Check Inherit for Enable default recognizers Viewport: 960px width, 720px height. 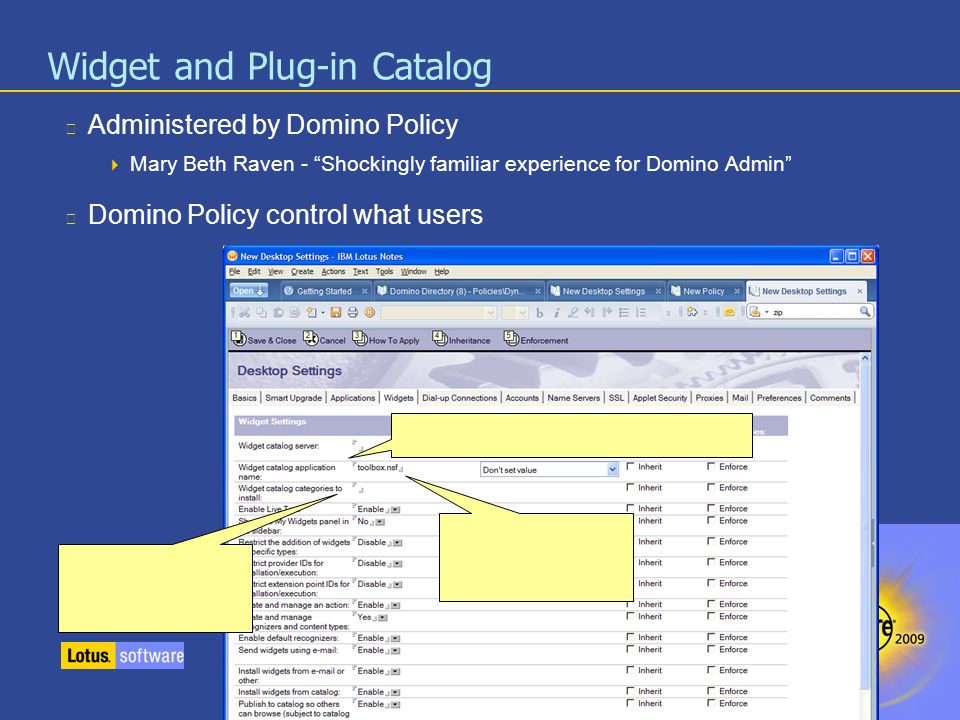coord(630,637)
